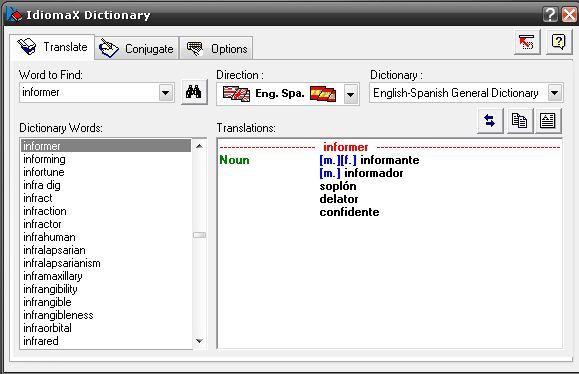This screenshot has width=579, height=374.
Task: Click the Word to Find input field
Action: [89, 92]
